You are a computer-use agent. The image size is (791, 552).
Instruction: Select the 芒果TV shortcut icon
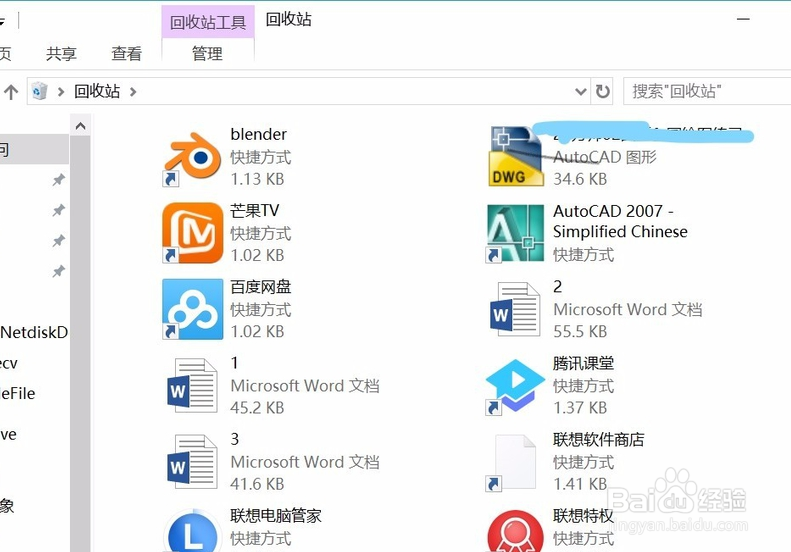pos(192,233)
